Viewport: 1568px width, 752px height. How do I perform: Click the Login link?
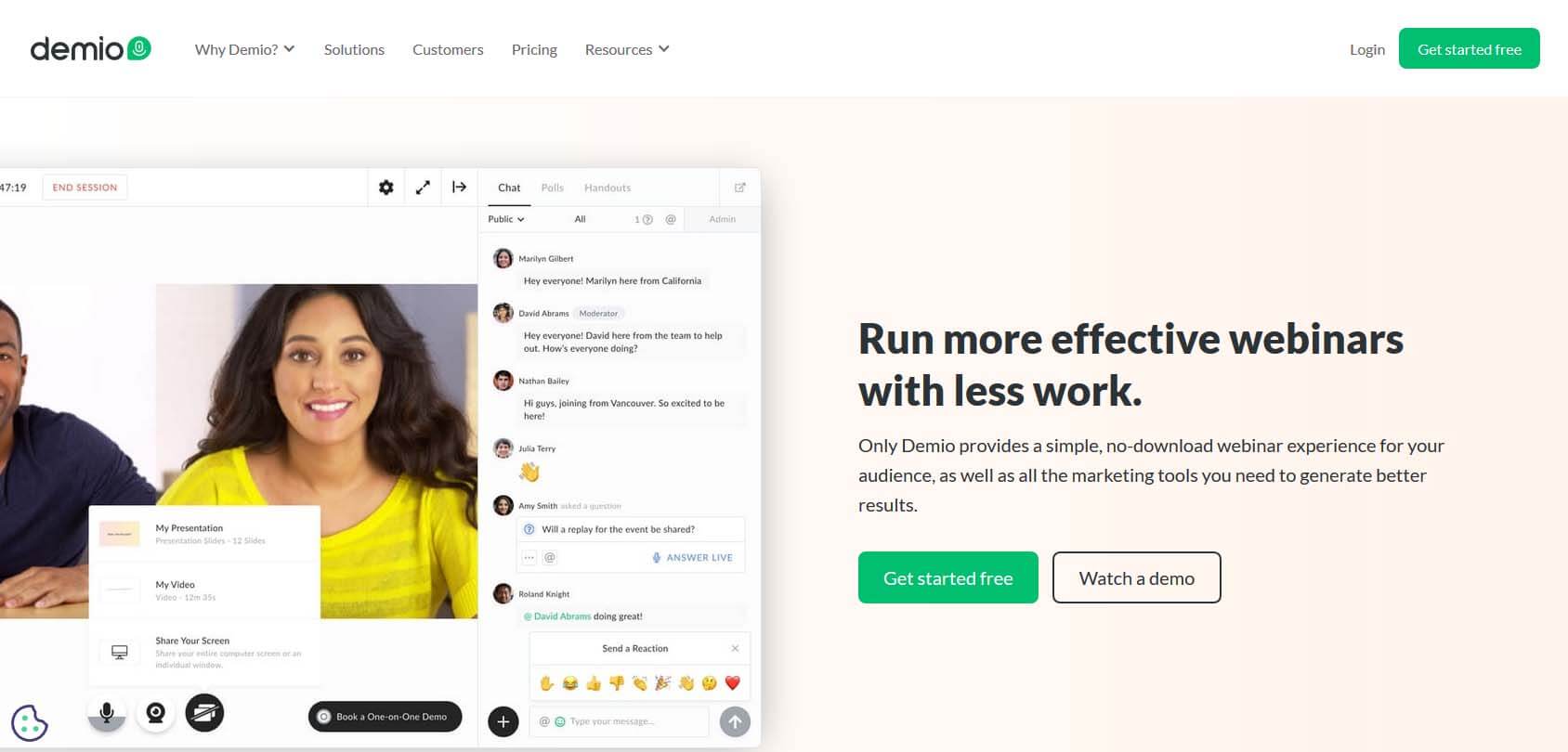pos(1366,49)
